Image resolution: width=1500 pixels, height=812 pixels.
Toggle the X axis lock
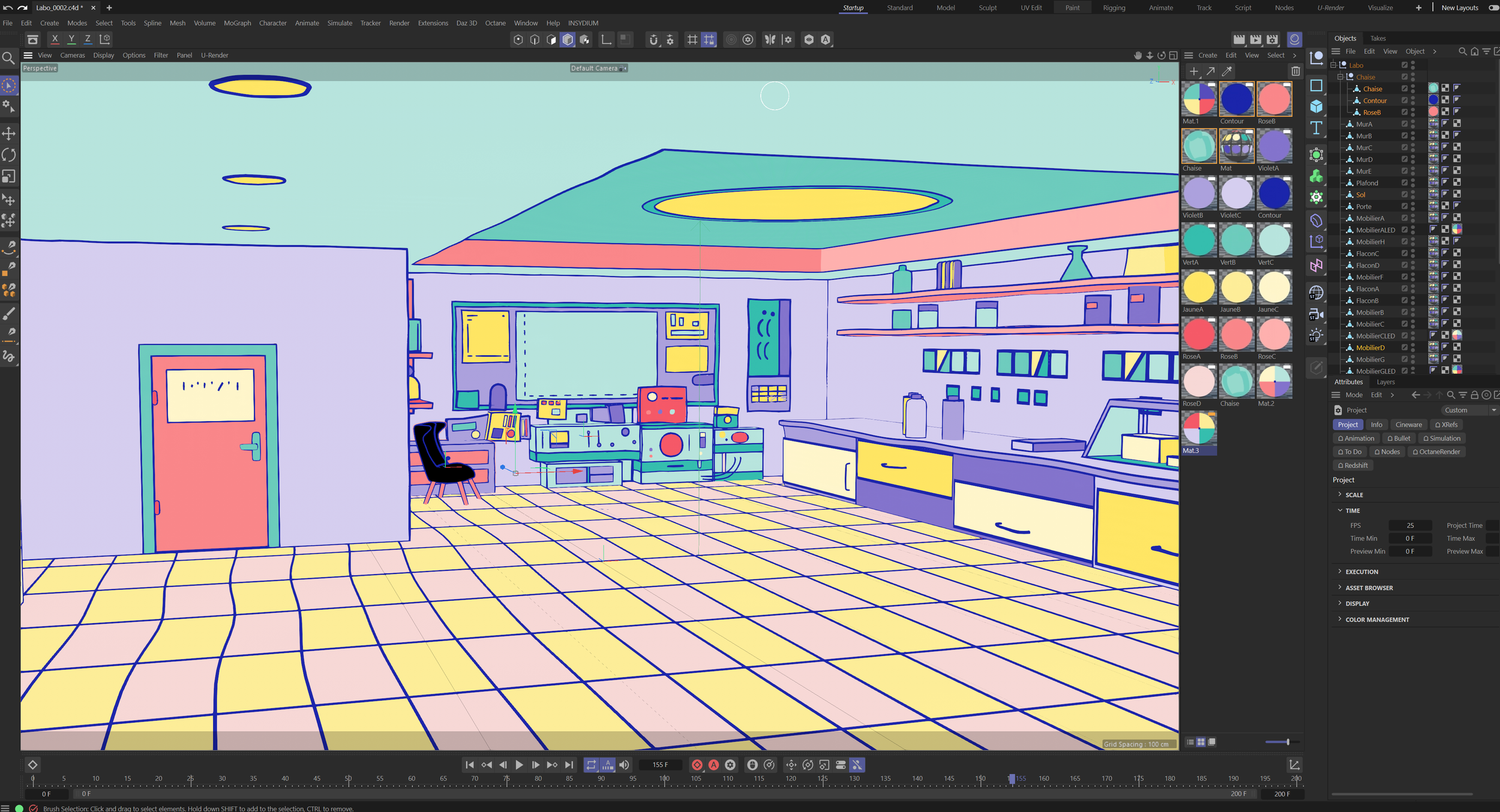(55, 39)
